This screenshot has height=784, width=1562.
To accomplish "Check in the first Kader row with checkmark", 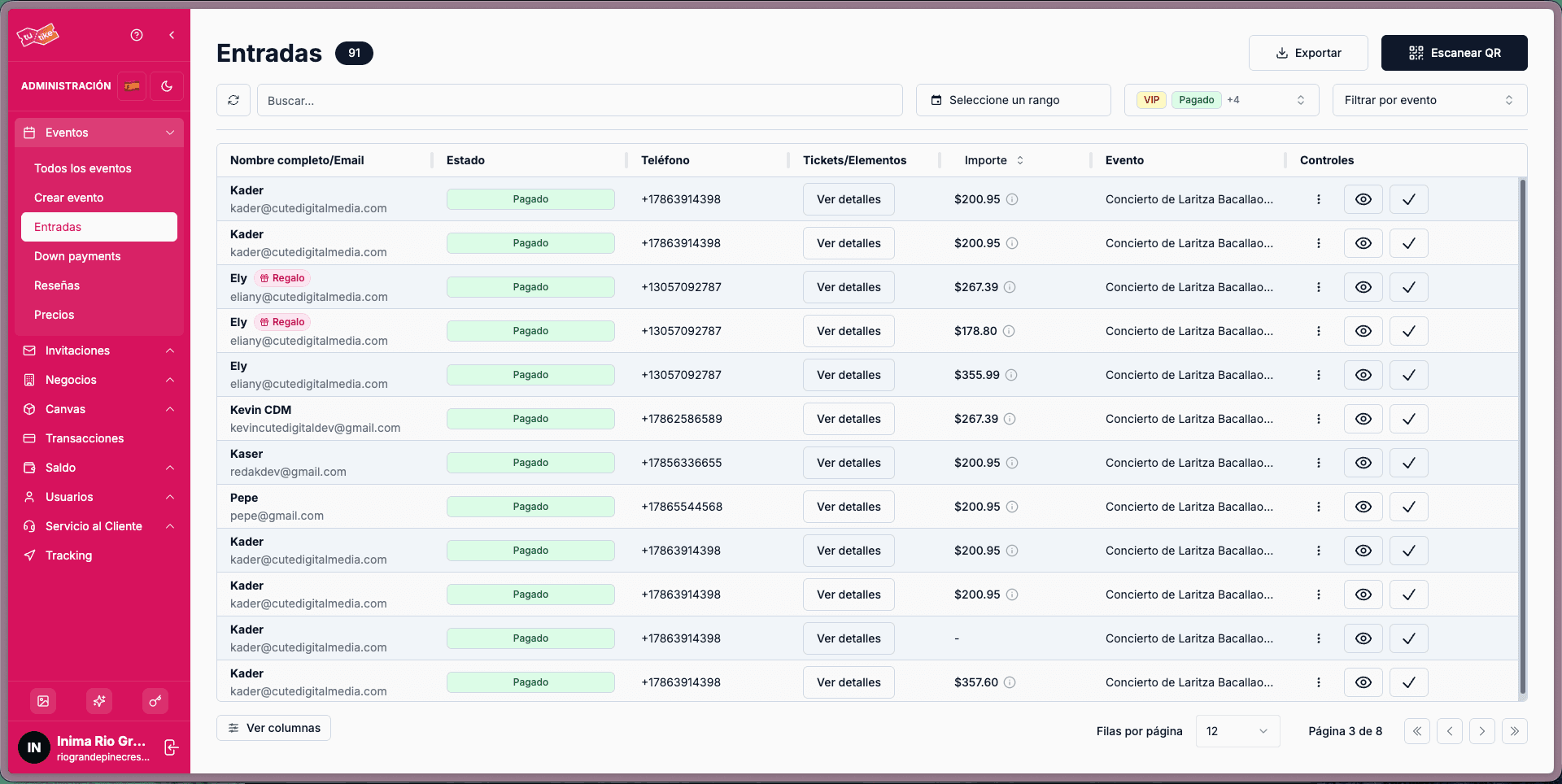I will (1409, 199).
